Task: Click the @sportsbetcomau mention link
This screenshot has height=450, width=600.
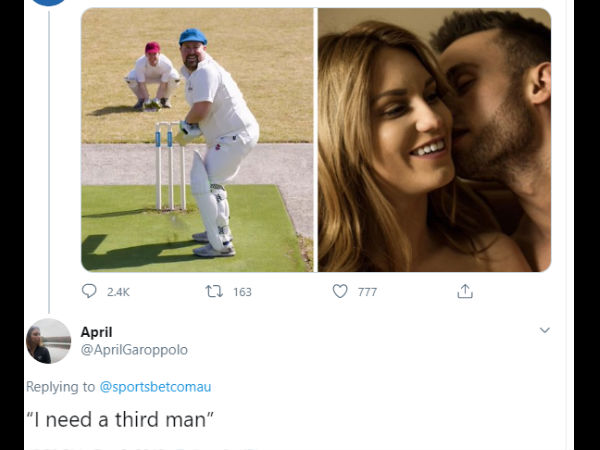Action: 155,386
